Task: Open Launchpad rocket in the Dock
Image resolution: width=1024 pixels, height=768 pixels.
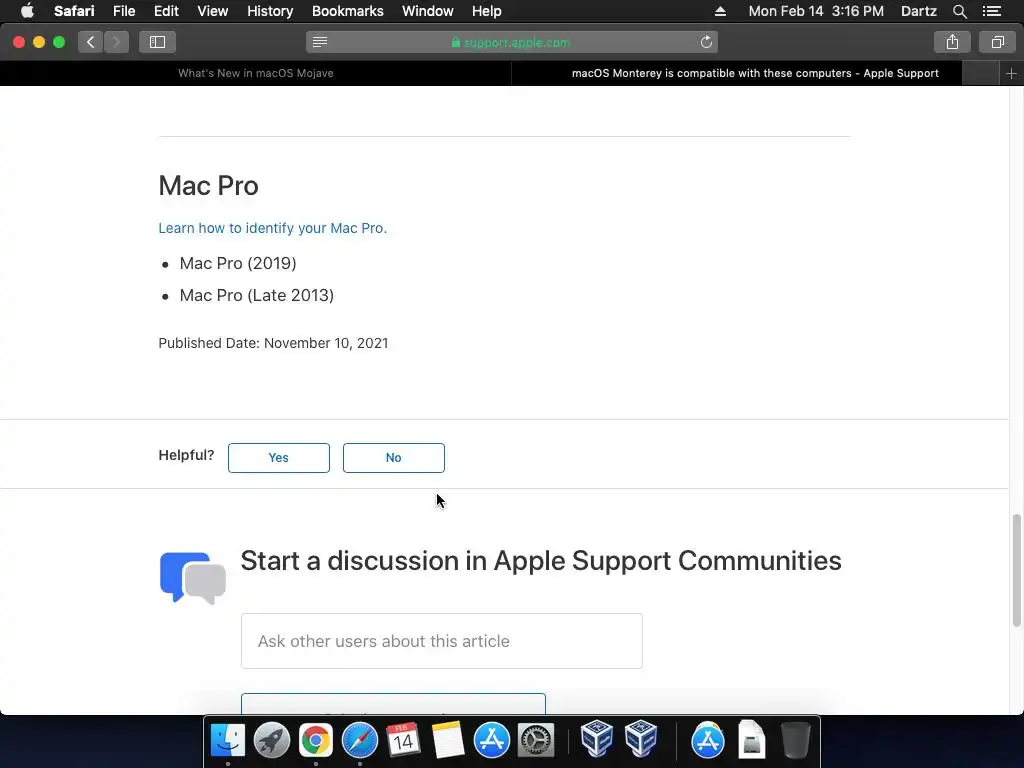Action: click(x=272, y=741)
